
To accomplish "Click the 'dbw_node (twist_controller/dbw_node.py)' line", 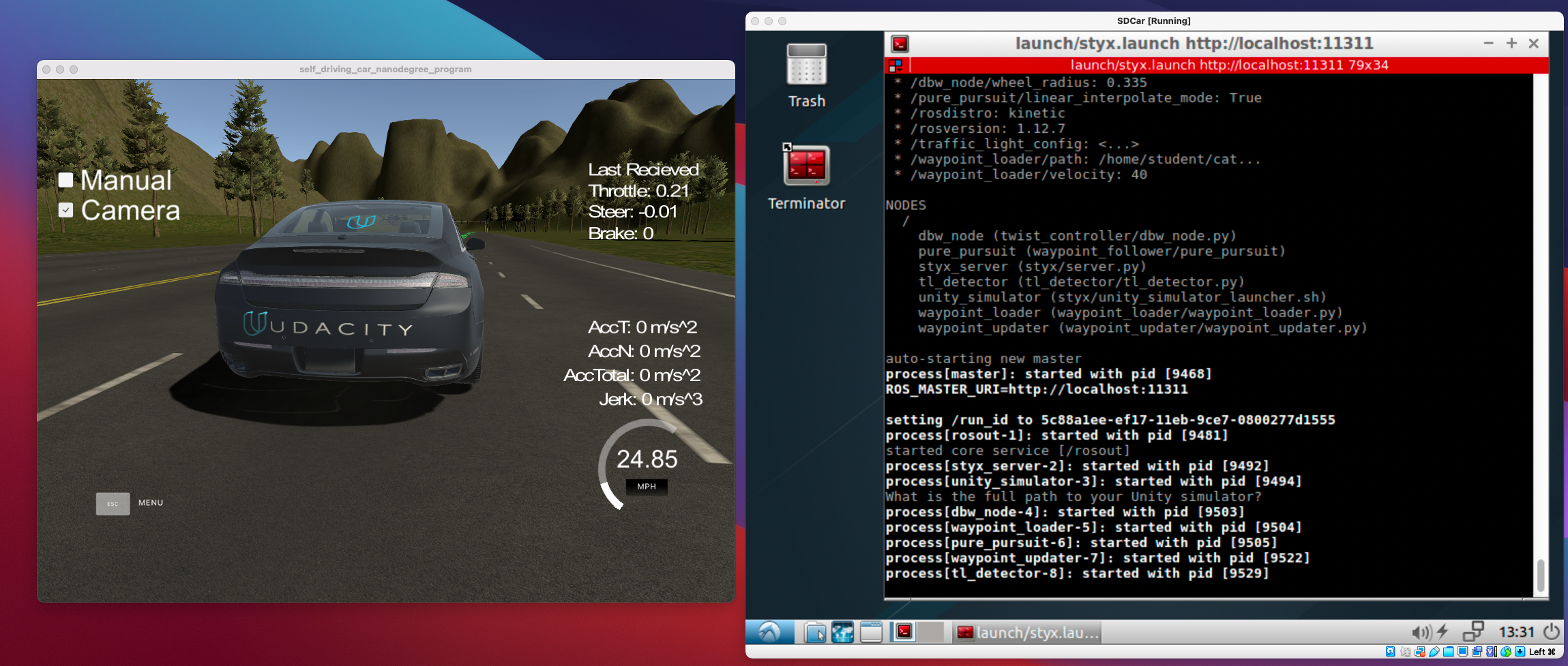I will click(1077, 236).
